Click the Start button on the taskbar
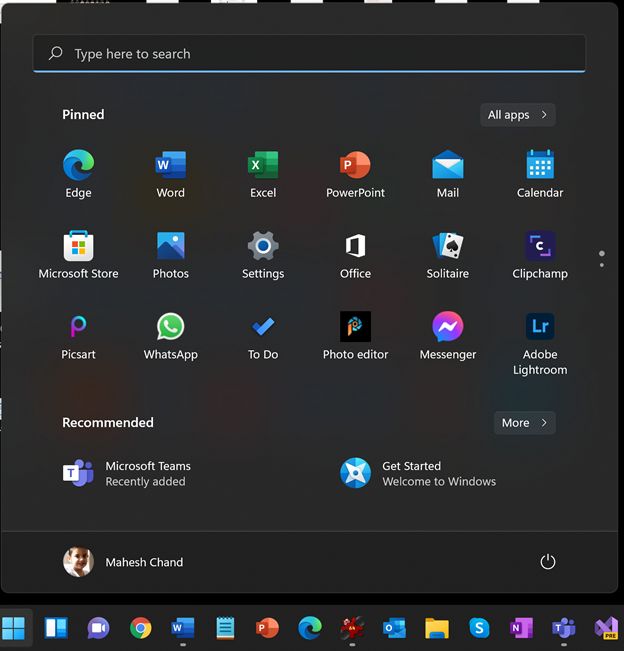 14,627
